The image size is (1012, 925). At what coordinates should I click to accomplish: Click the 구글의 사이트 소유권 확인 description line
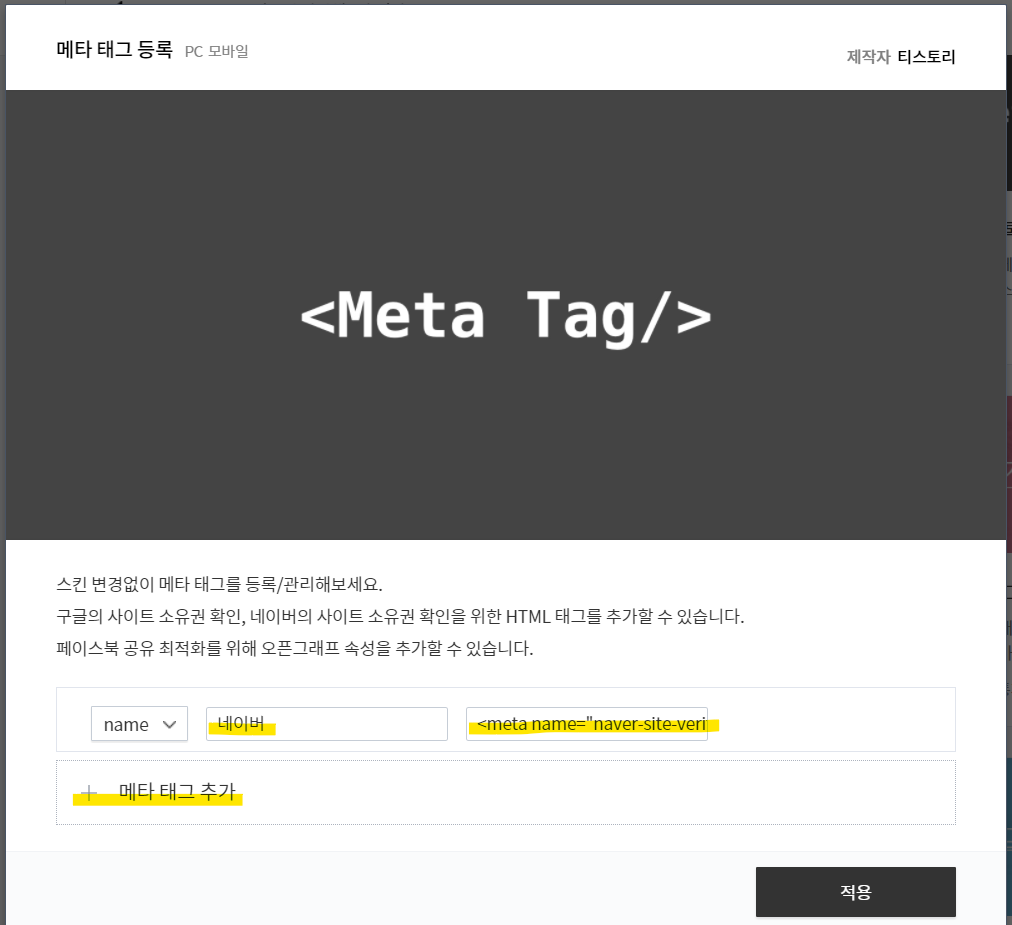coord(400,616)
